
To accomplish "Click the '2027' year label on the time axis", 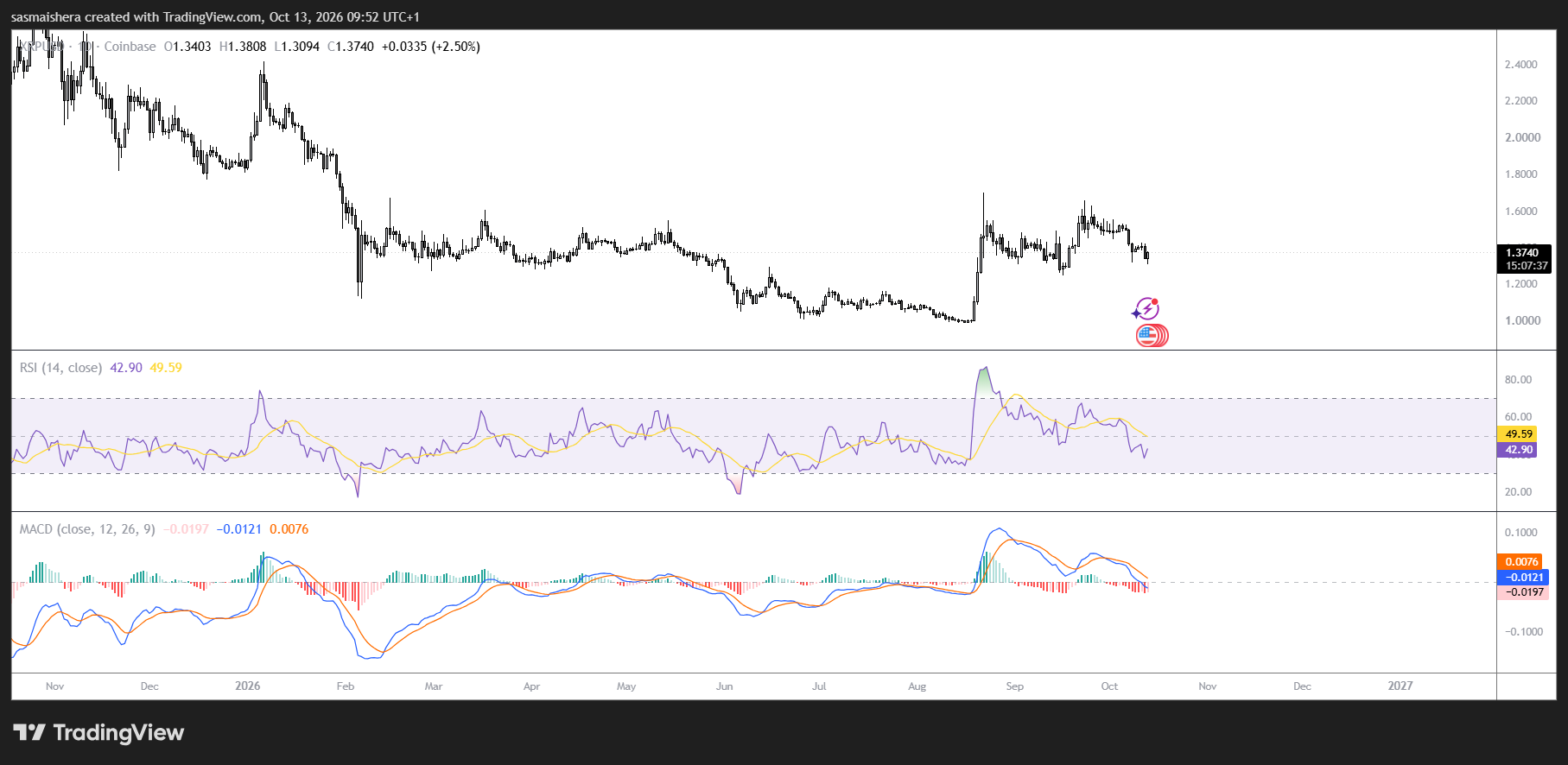I will (1400, 686).
